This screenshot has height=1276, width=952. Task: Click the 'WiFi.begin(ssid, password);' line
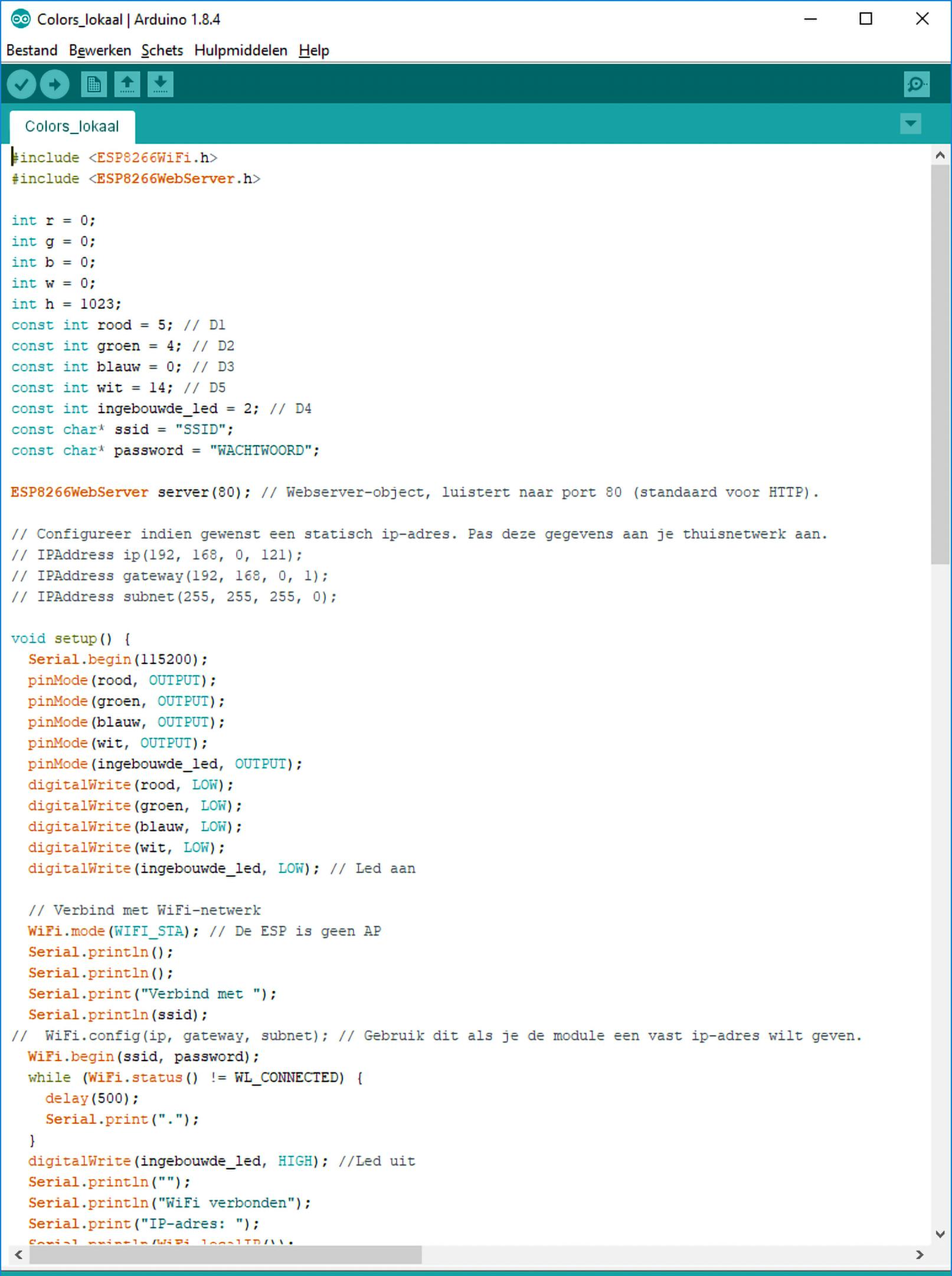(144, 1056)
